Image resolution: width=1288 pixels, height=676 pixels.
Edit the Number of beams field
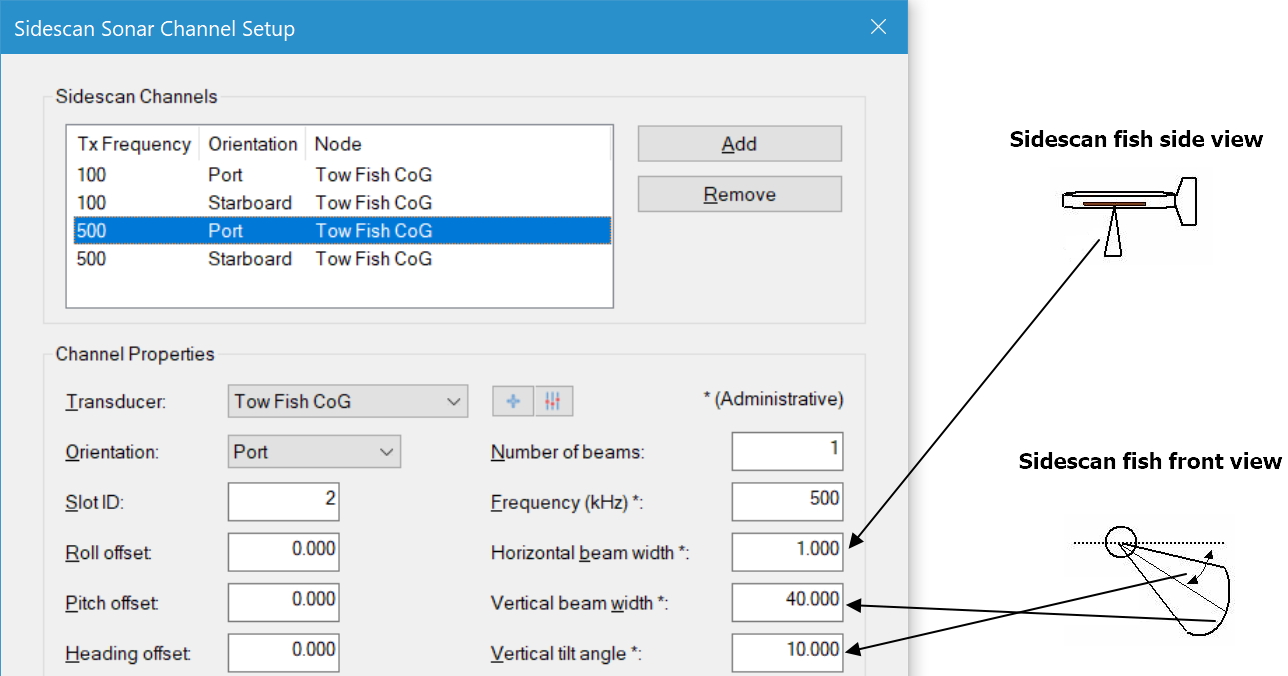click(787, 451)
